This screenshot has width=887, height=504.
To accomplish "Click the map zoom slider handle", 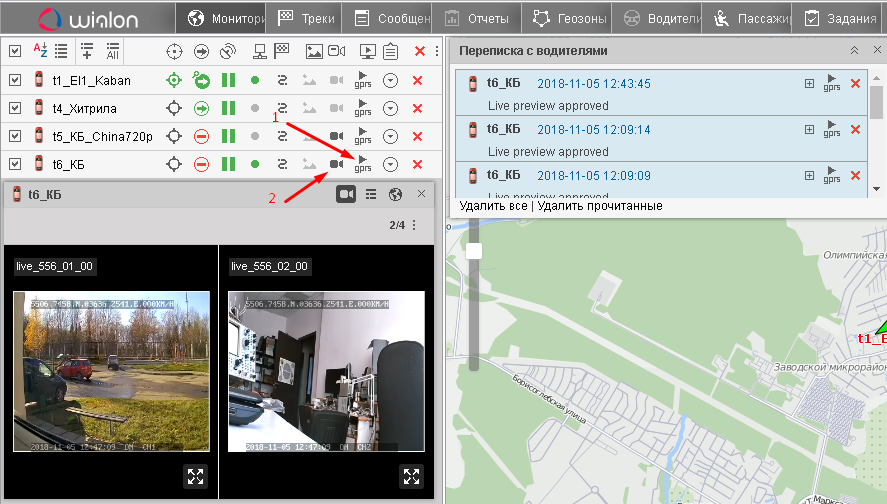I will pyautogui.click(x=474, y=250).
